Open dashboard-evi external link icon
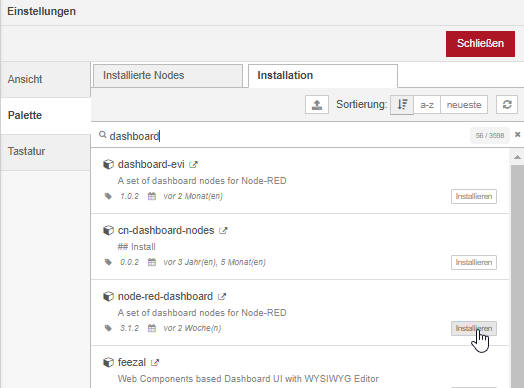 point(193,164)
